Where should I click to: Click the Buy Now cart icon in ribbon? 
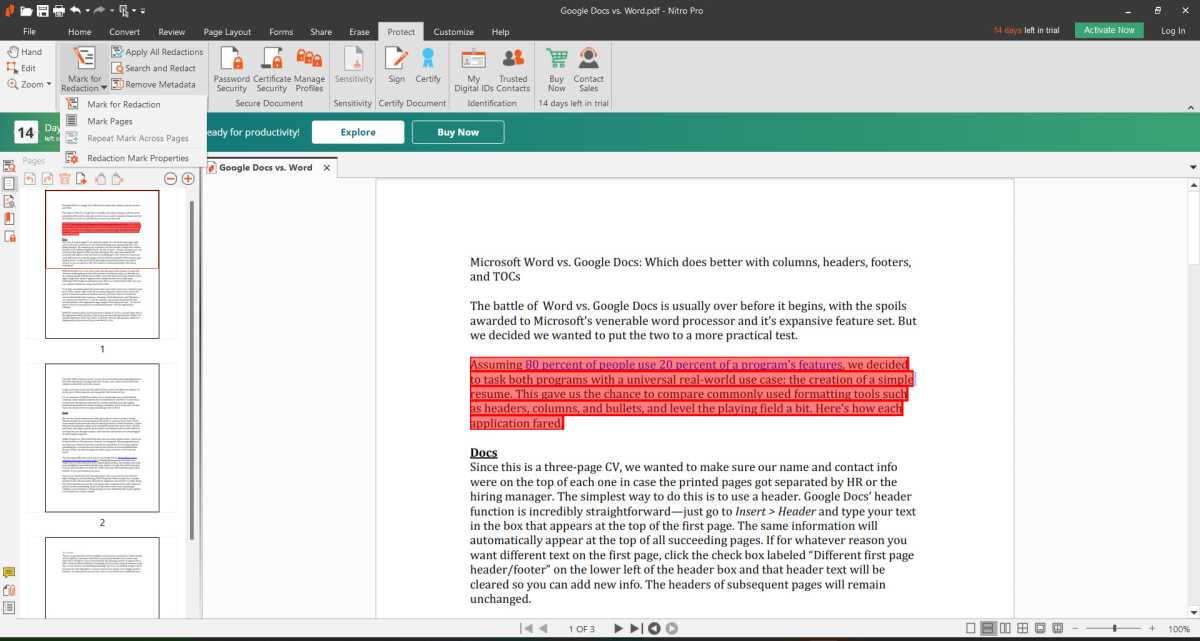557,70
